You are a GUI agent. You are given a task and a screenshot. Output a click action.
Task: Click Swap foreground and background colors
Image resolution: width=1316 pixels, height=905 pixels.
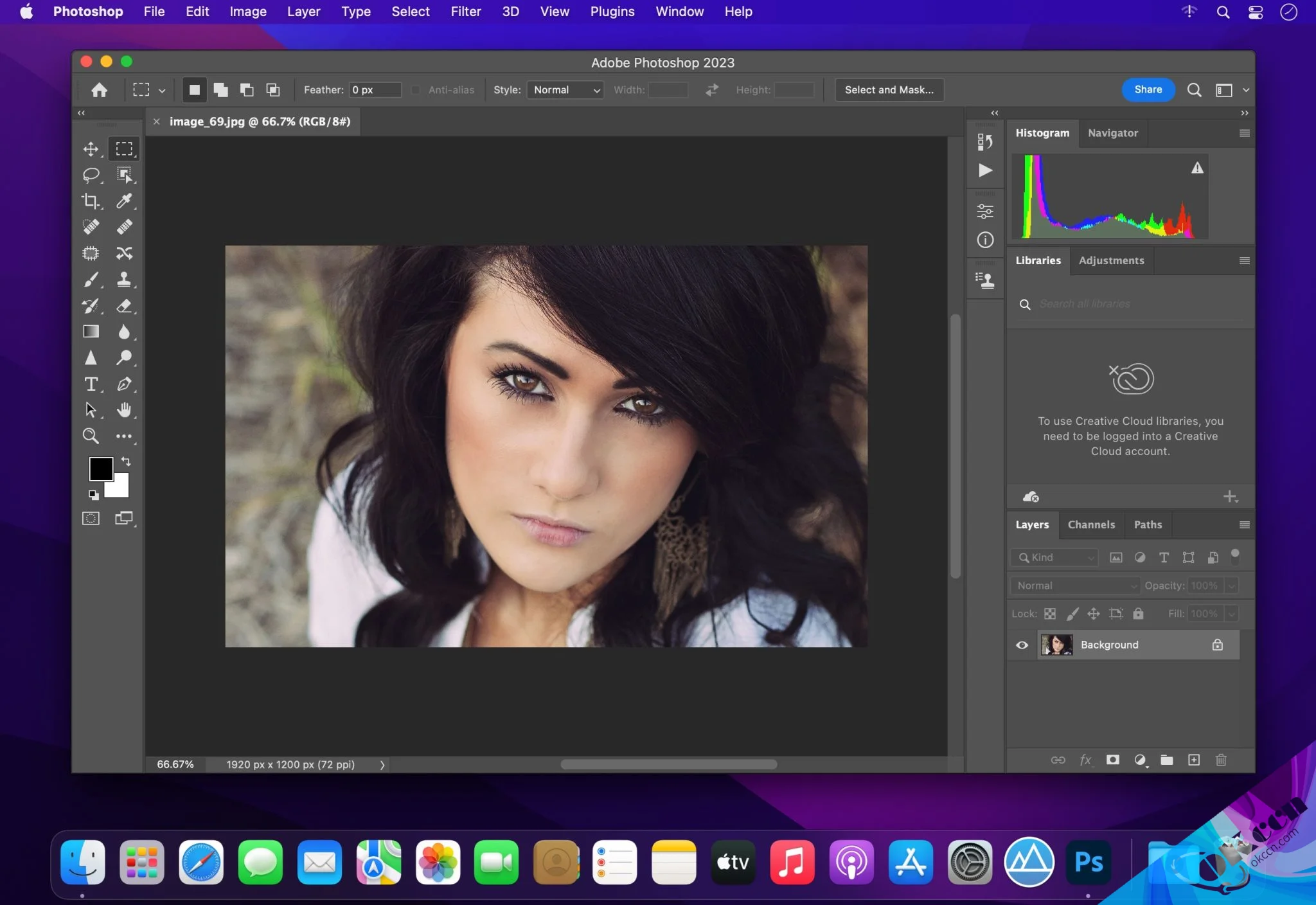(x=126, y=461)
